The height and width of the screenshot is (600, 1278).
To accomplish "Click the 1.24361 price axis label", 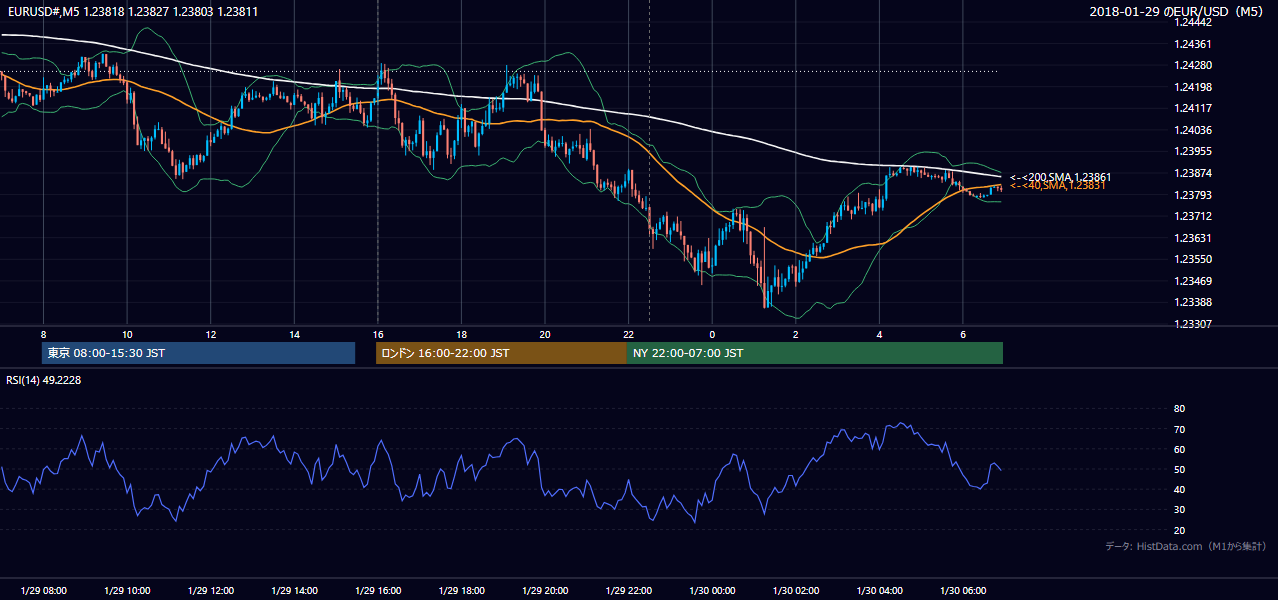I will click(x=1194, y=44).
